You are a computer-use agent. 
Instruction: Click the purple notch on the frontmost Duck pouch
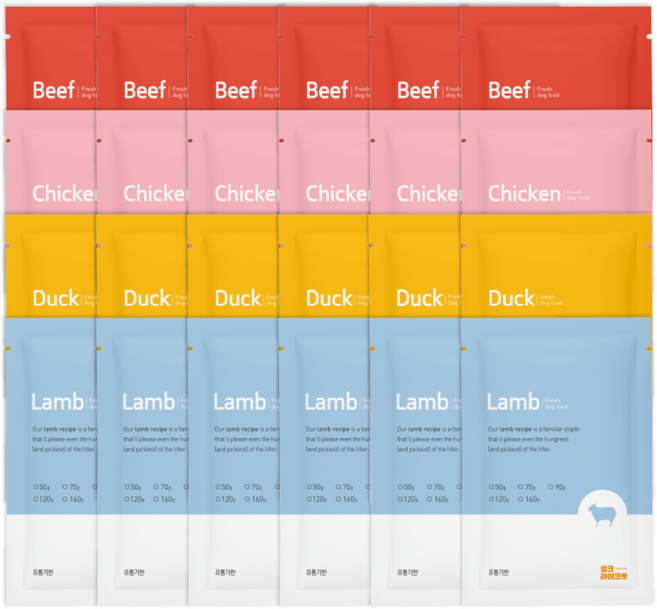tap(463, 245)
